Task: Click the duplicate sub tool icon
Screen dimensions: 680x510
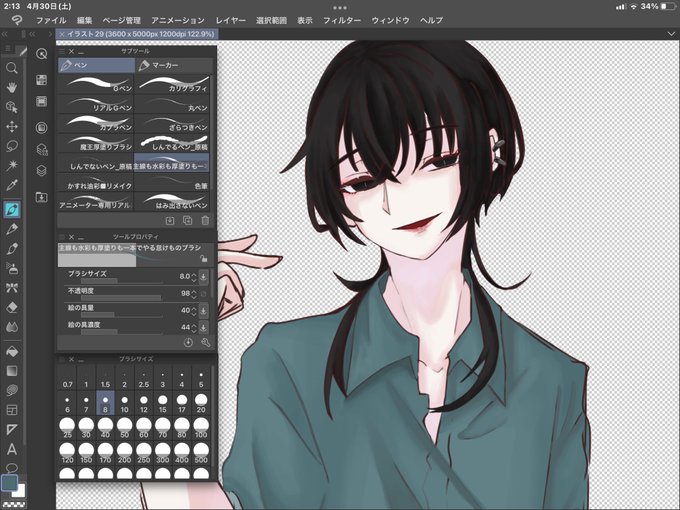Action: [187, 221]
